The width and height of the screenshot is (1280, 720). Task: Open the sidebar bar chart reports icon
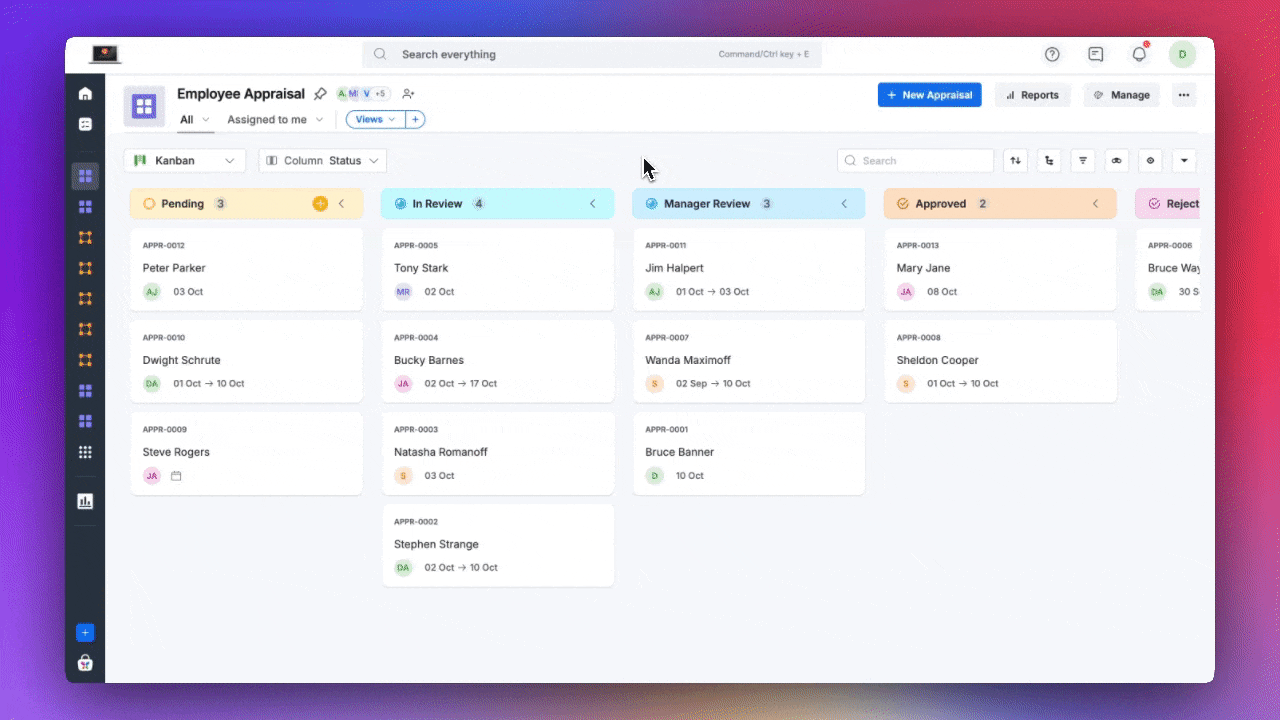[85, 501]
